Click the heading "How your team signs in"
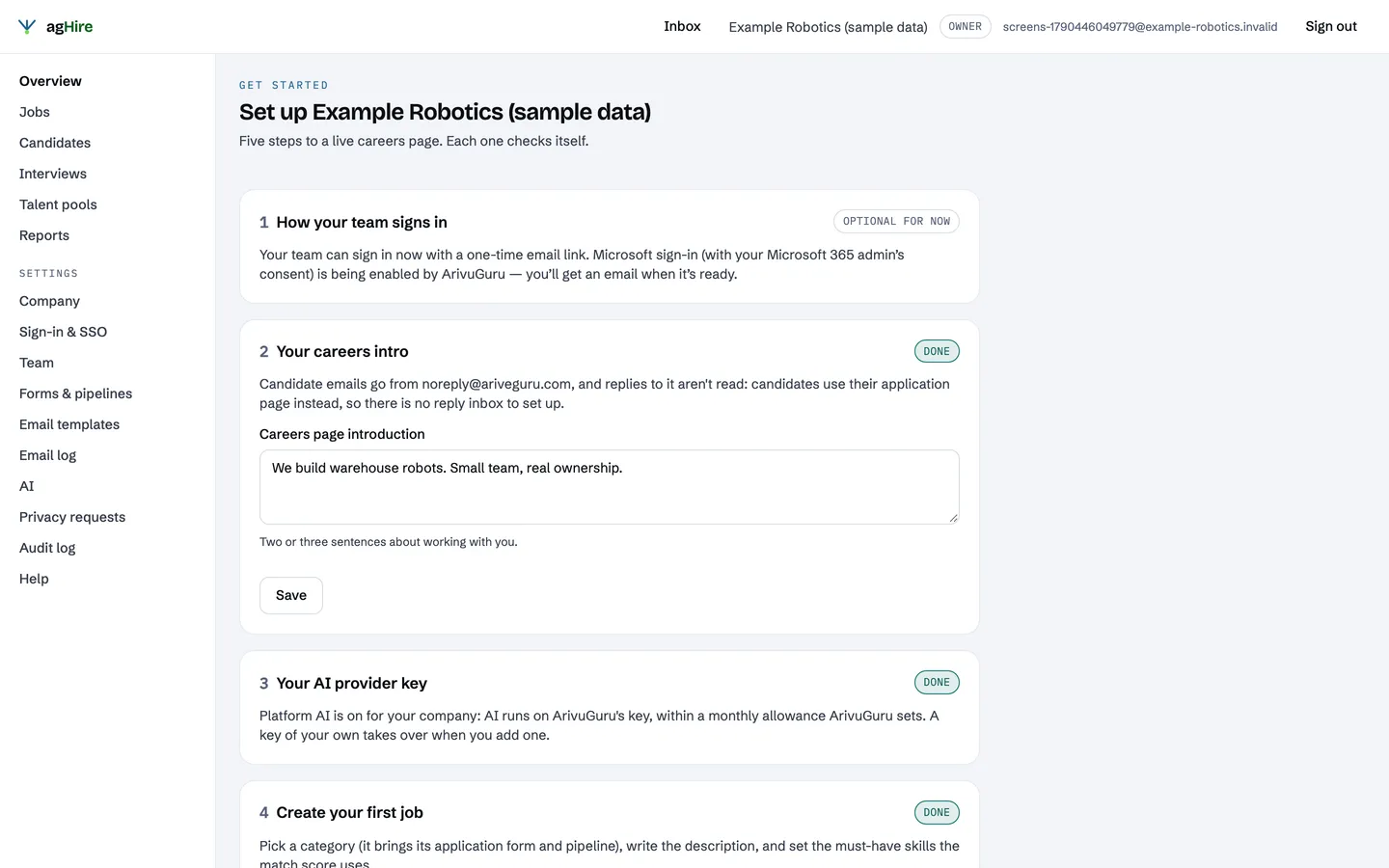This screenshot has width=1389, height=868. (x=362, y=222)
